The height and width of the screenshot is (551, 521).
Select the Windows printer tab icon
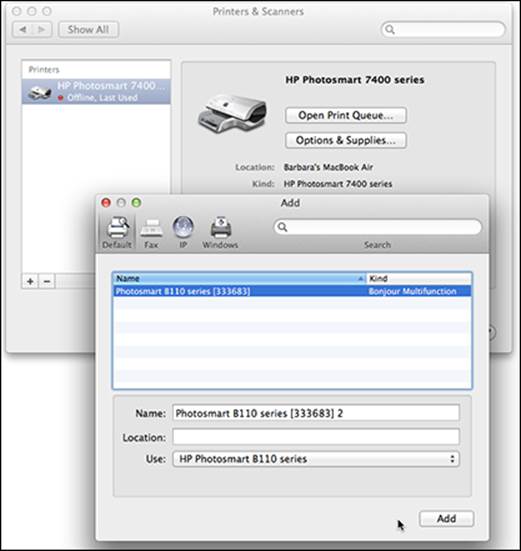tap(220, 232)
